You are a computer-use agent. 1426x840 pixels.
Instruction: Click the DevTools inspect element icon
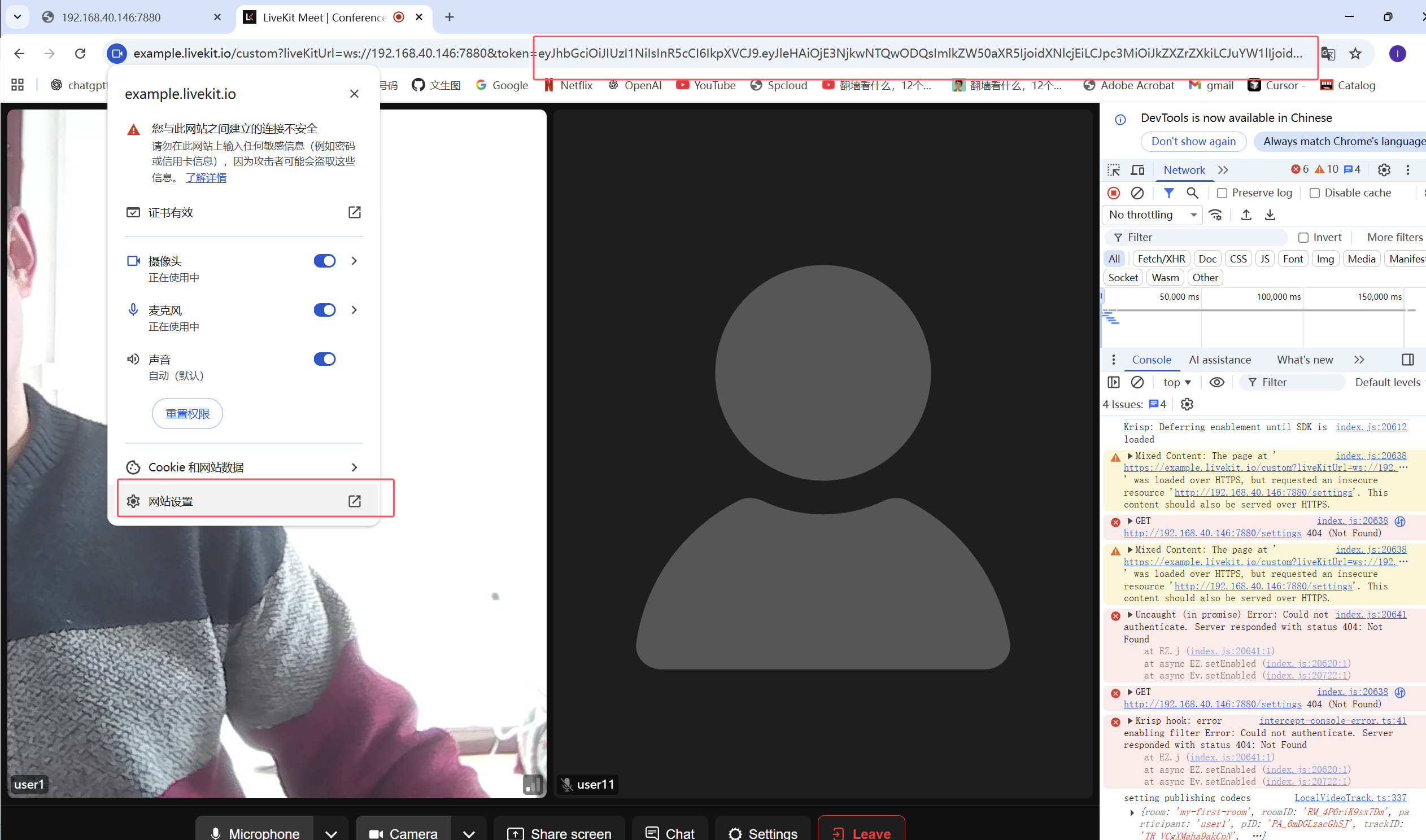click(1114, 170)
